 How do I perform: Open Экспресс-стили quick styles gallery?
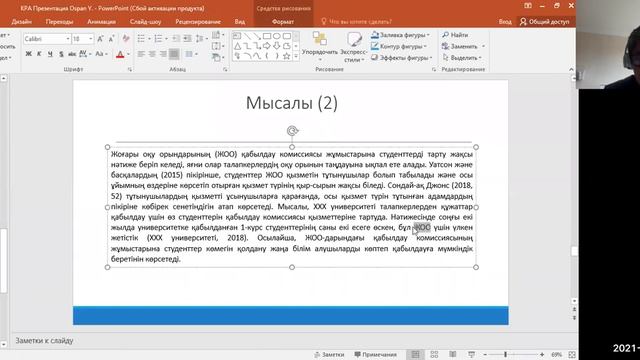[x=353, y=47]
